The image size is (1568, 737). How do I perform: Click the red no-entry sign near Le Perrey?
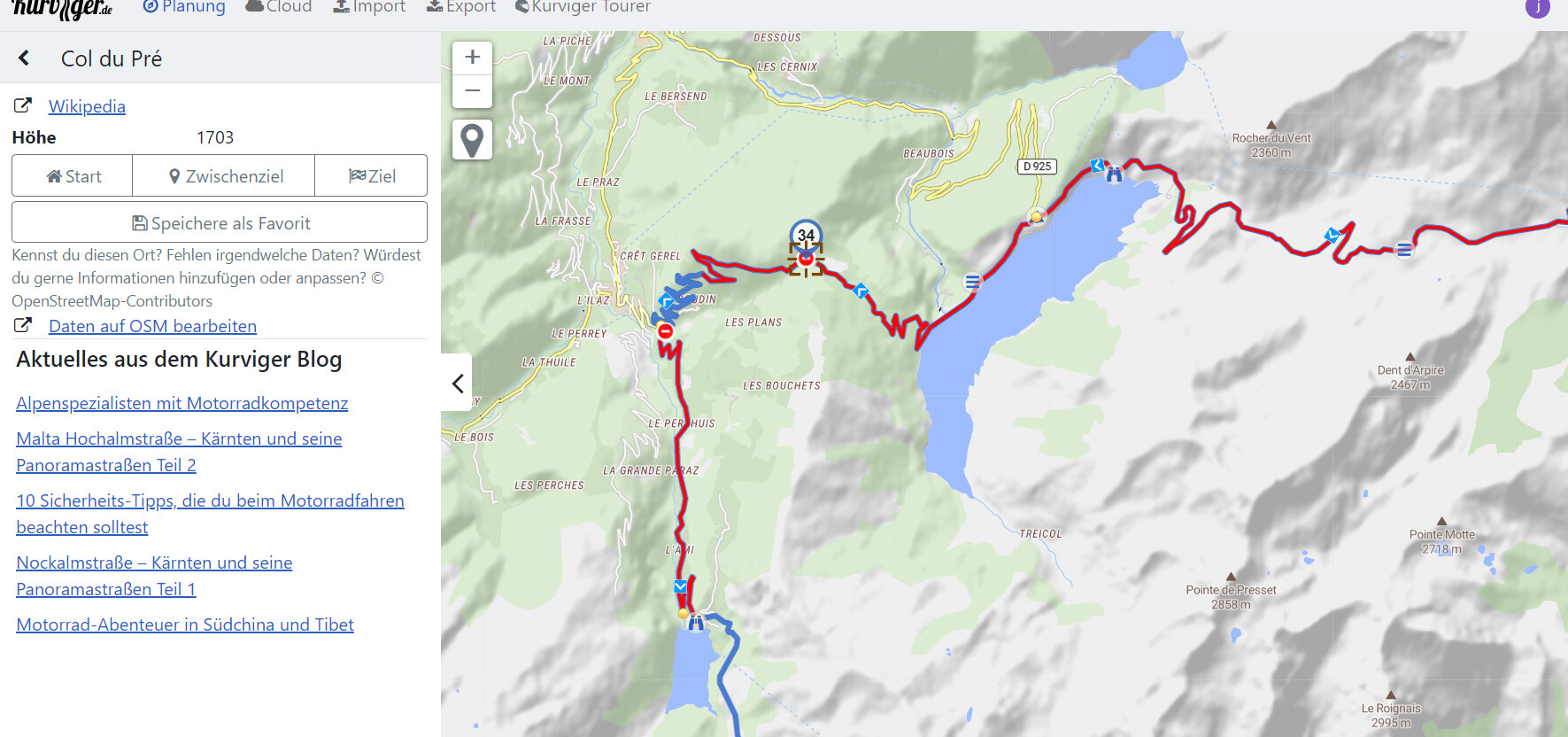pos(666,331)
